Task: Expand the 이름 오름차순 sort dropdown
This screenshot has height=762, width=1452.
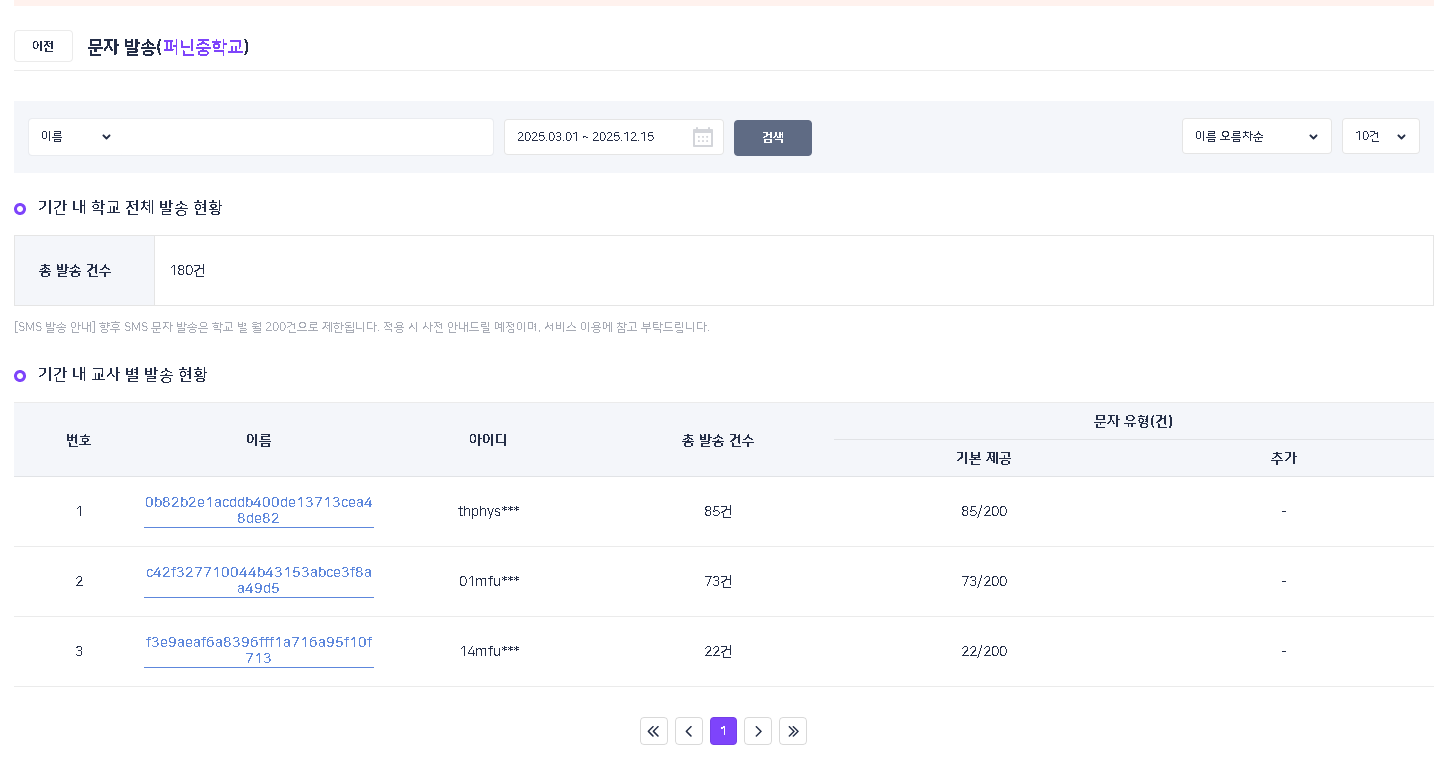Action: (x=1256, y=137)
